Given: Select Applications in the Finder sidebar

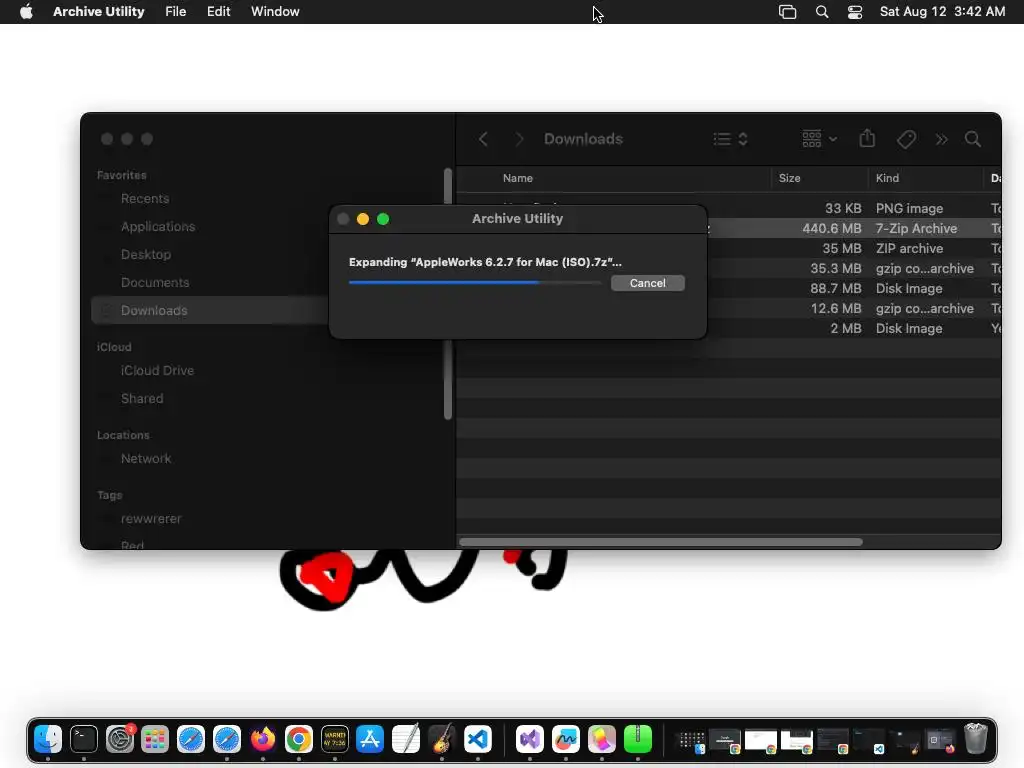Looking at the screenshot, I should point(158,227).
